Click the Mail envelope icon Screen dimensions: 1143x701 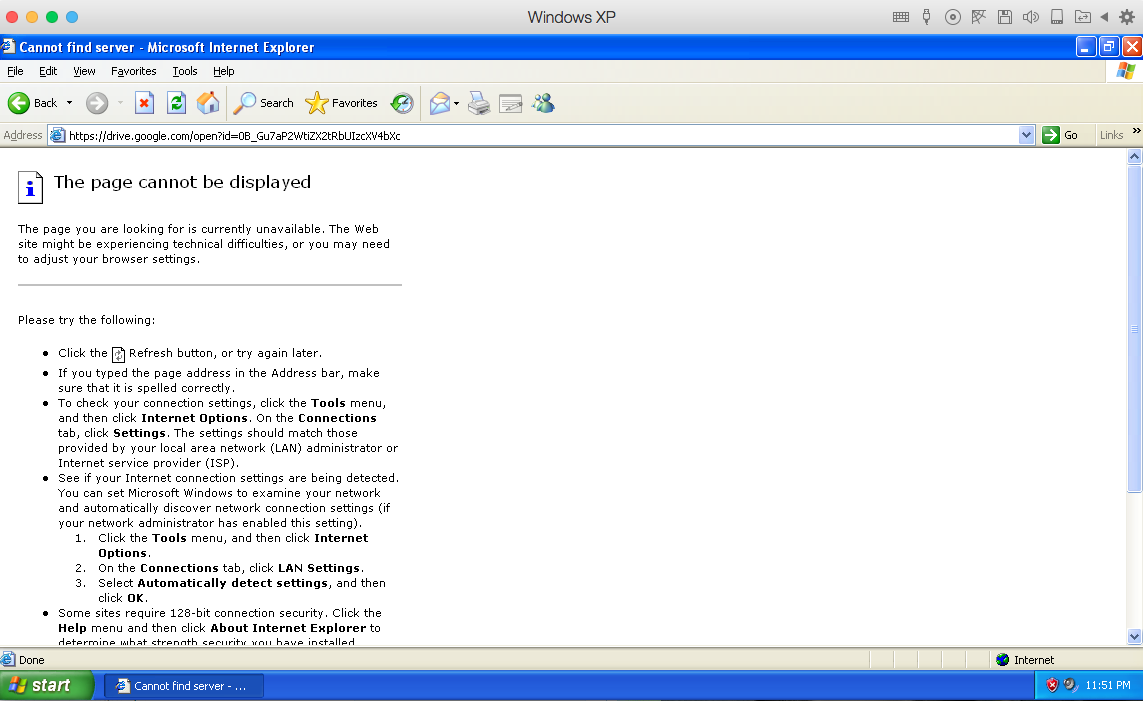(x=440, y=103)
